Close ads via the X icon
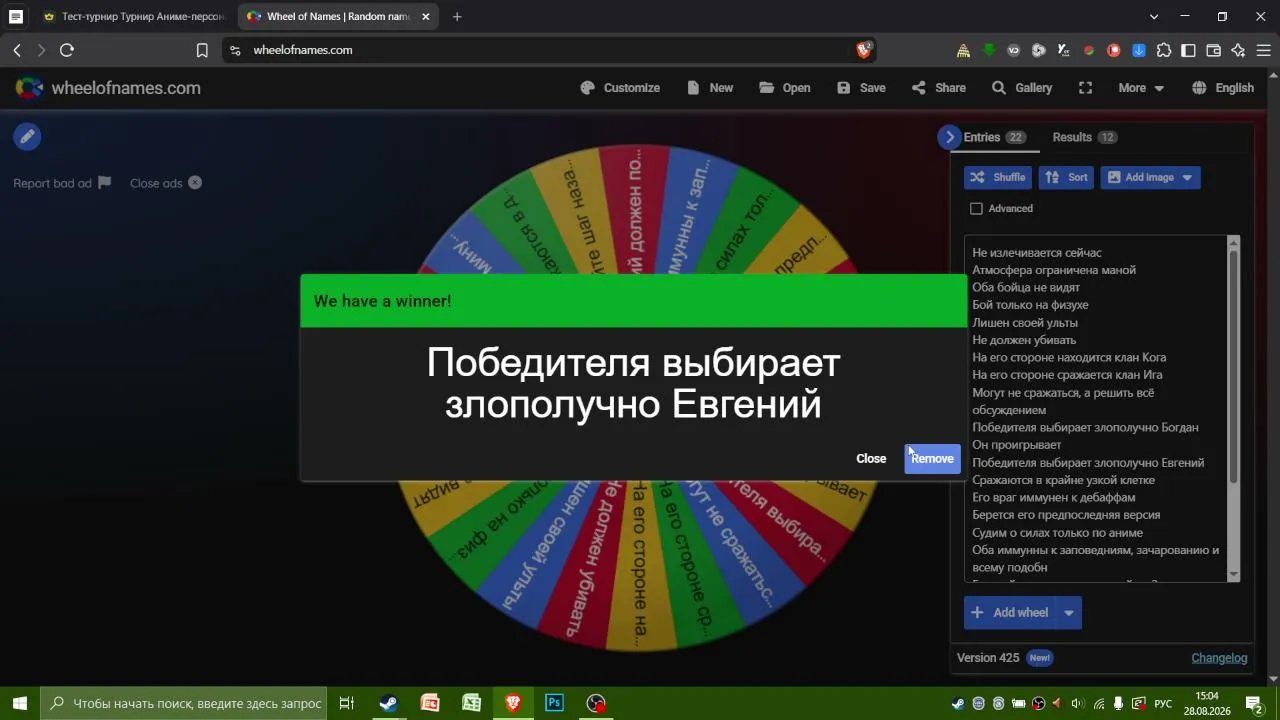Screen dimensions: 1280x720 (x=195, y=183)
